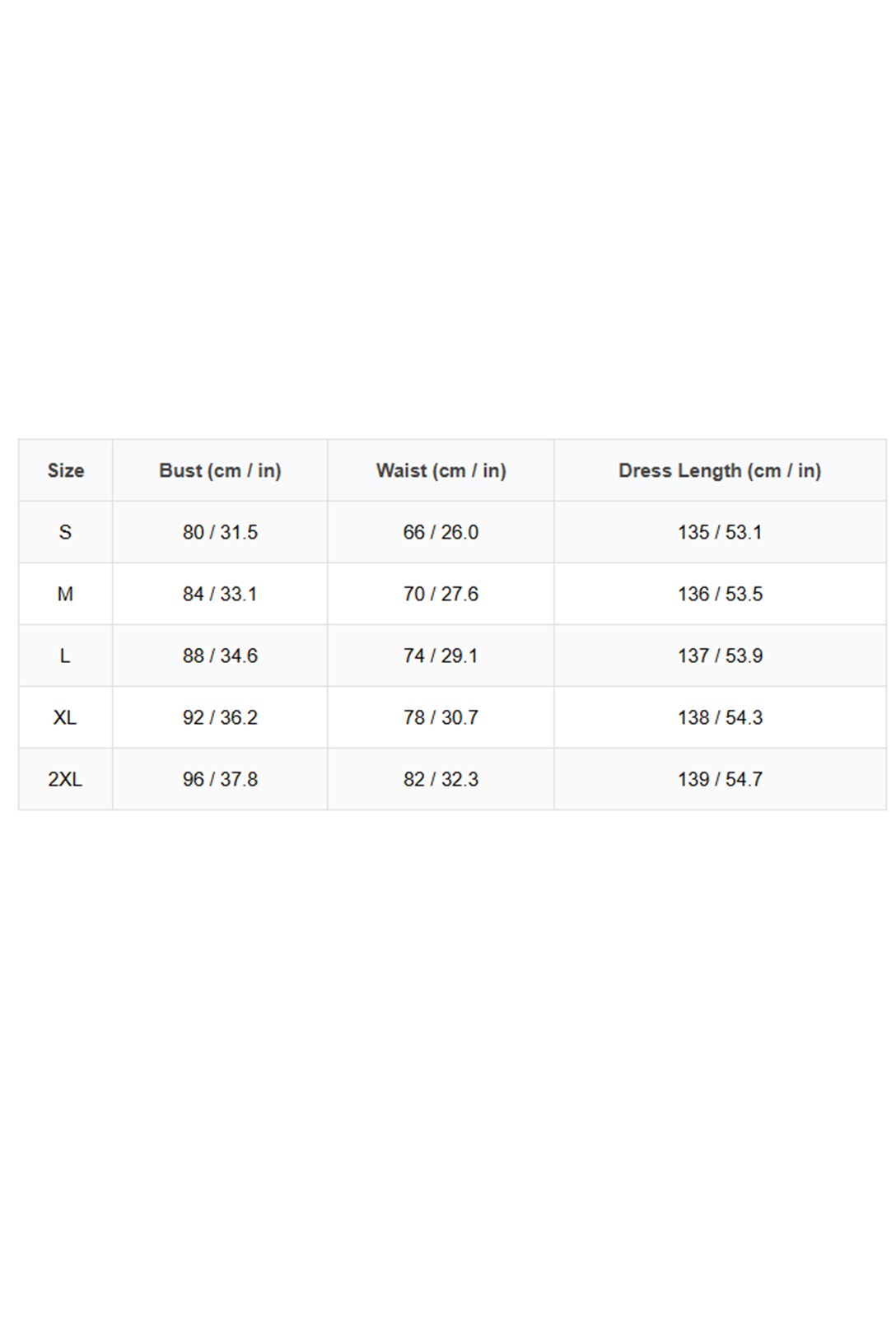Viewport: 896px width, 1344px height.
Task: Click waist value 66 / 26.0
Action: (x=441, y=532)
